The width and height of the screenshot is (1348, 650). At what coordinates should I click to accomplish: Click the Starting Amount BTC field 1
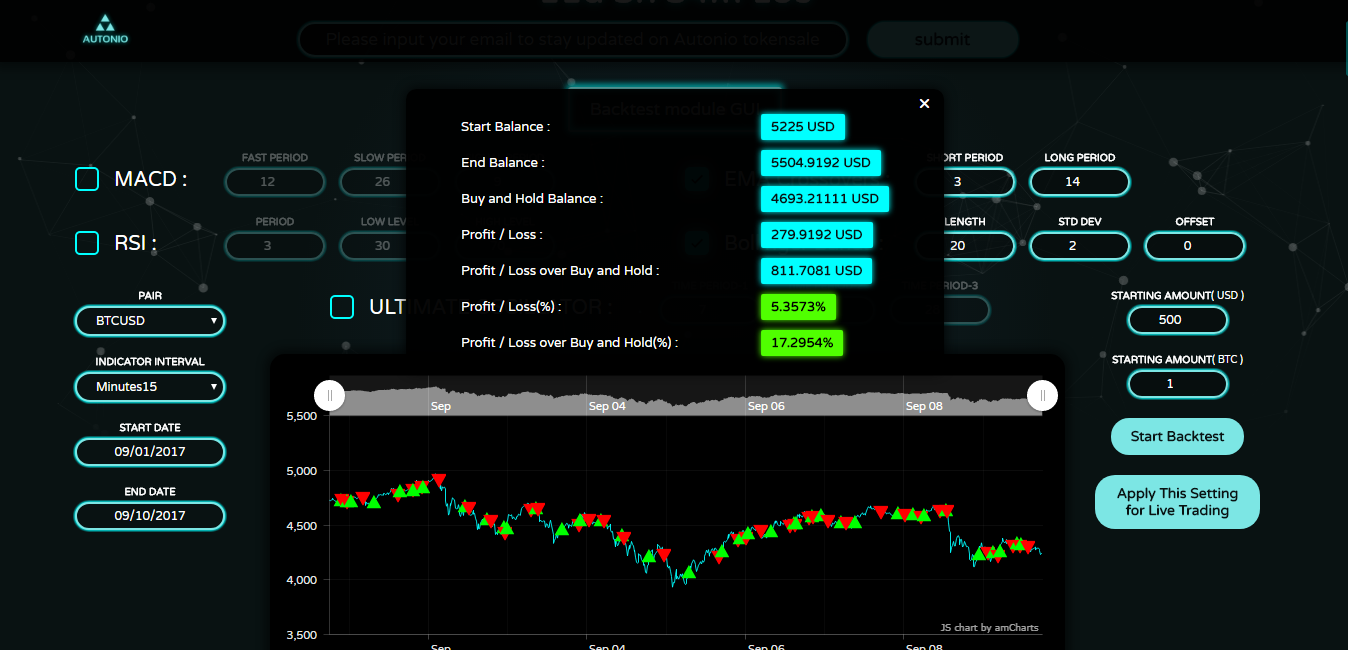[1178, 384]
